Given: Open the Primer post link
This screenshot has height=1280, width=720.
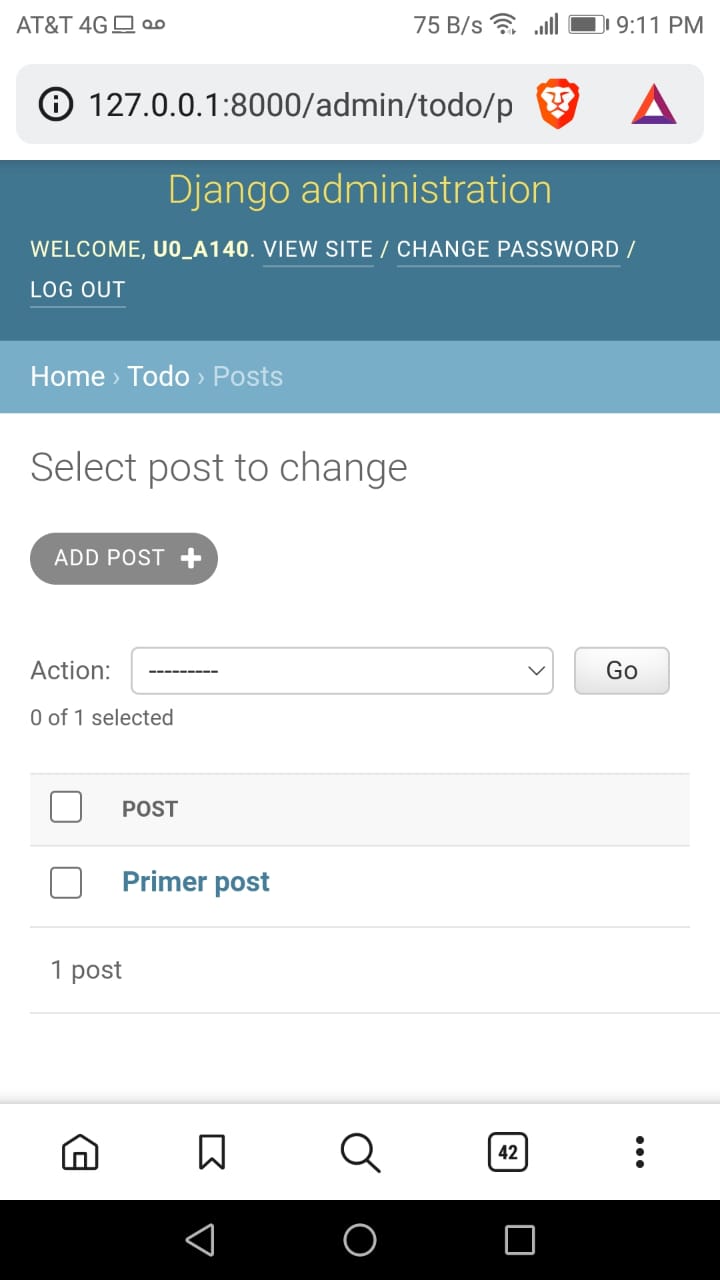Looking at the screenshot, I should point(196,882).
